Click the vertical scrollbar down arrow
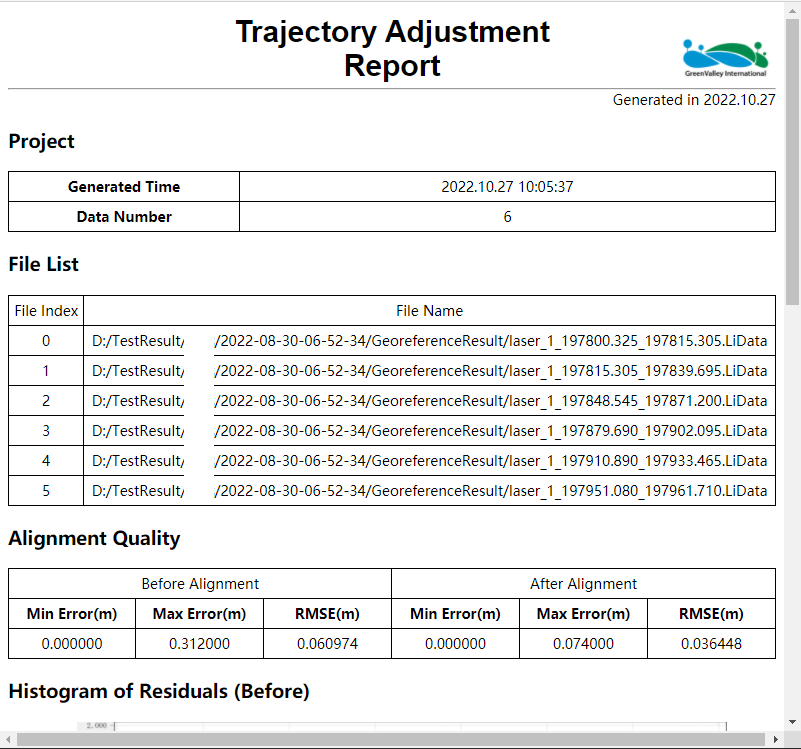The image size is (801, 749). (x=792, y=722)
